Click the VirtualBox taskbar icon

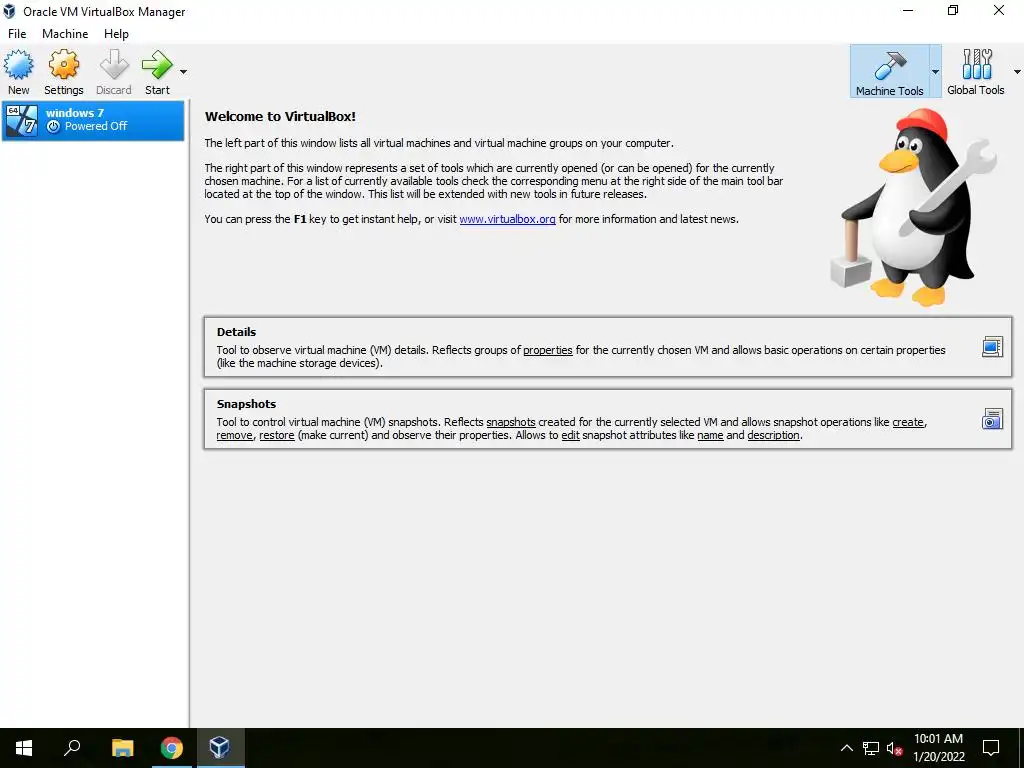click(x=220, y=748)
